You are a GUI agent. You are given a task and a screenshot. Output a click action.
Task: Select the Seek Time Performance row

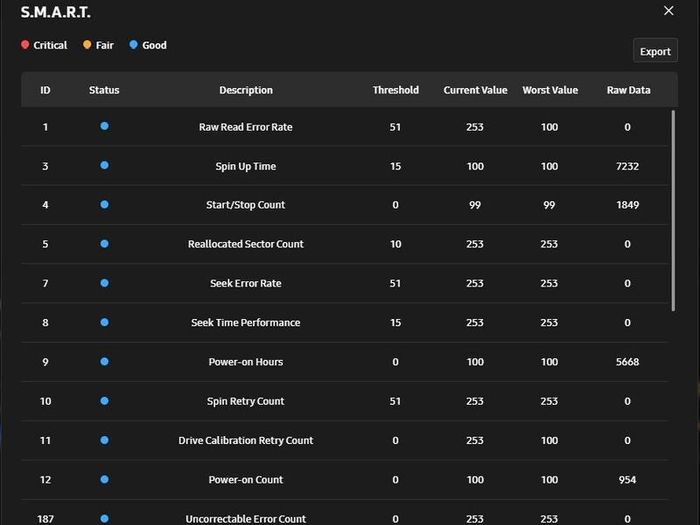(345, 323)
